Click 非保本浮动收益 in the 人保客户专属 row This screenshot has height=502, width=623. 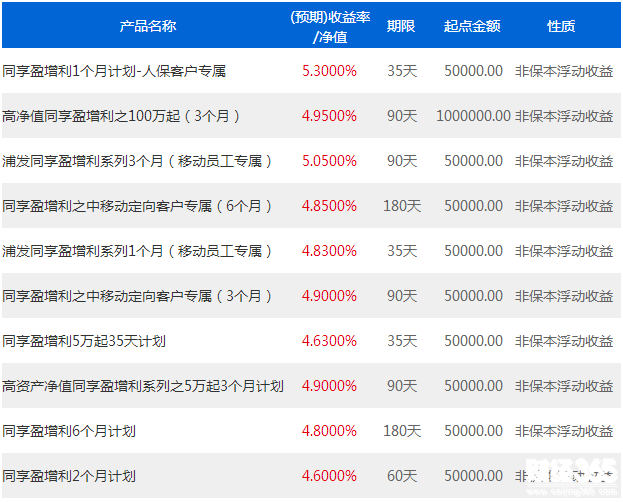[564, 71]
